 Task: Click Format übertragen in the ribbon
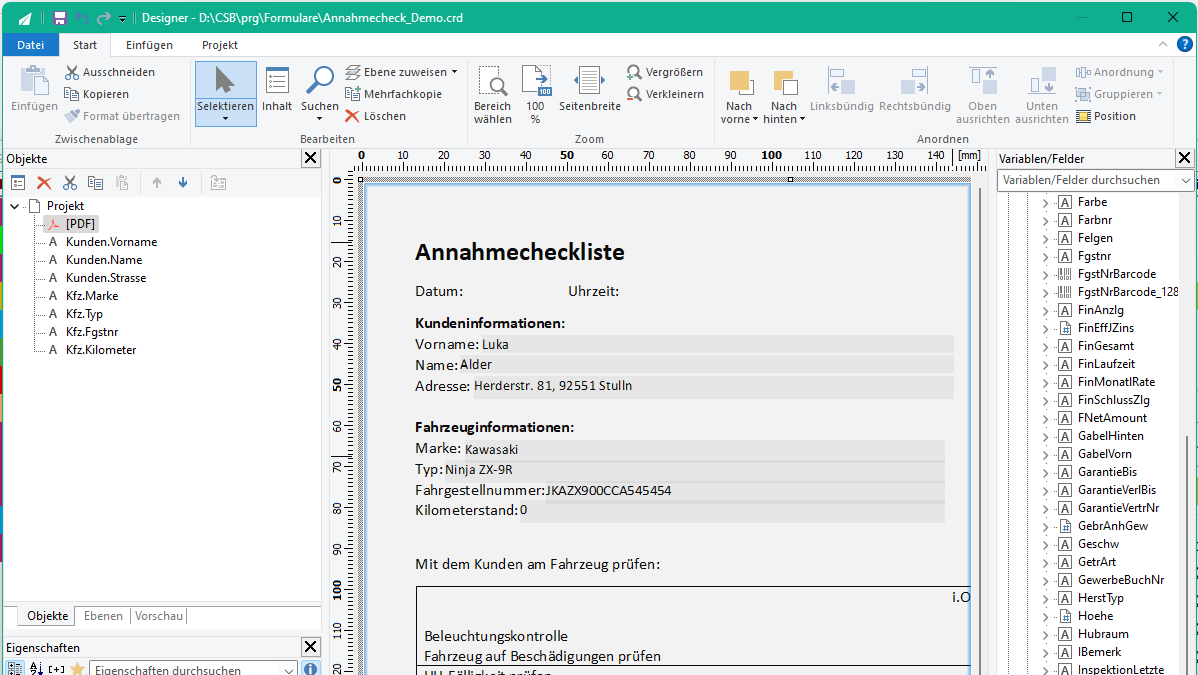pyautogui.click(x=122, y=116)
